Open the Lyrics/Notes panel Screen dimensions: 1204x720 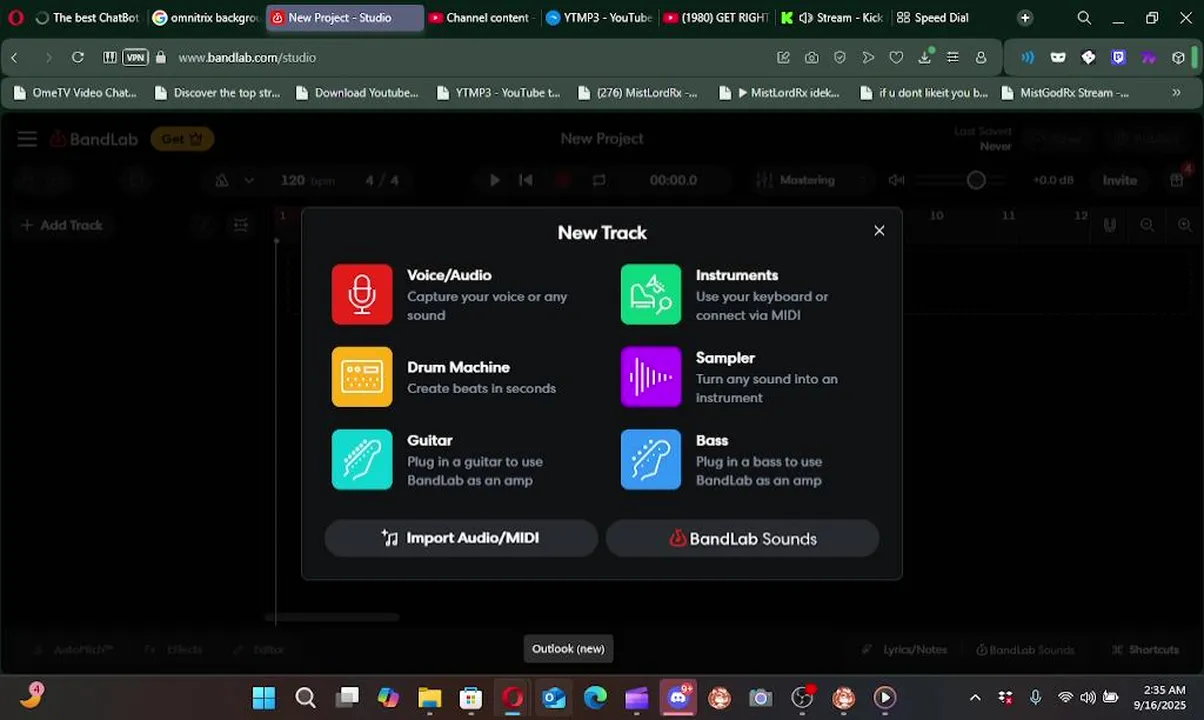(904, 650)
